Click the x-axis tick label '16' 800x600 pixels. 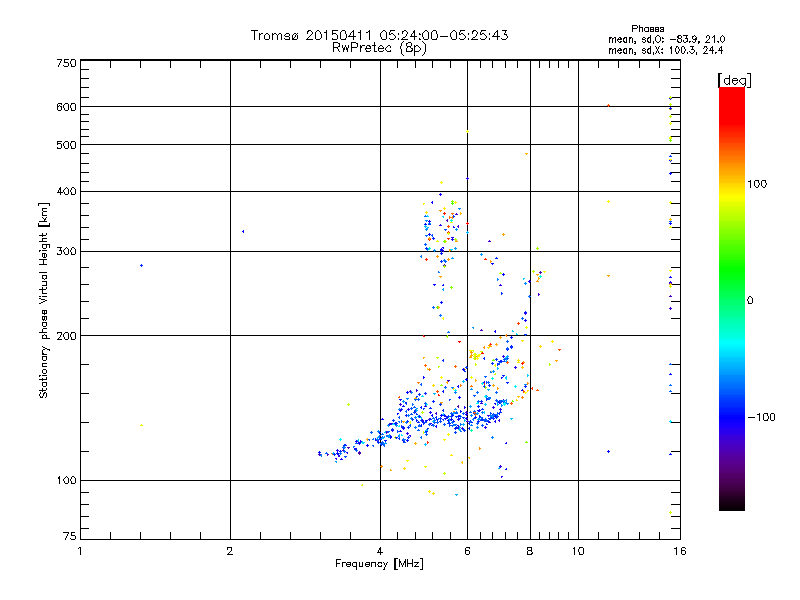pyautogui.click(x=680, y=551)
